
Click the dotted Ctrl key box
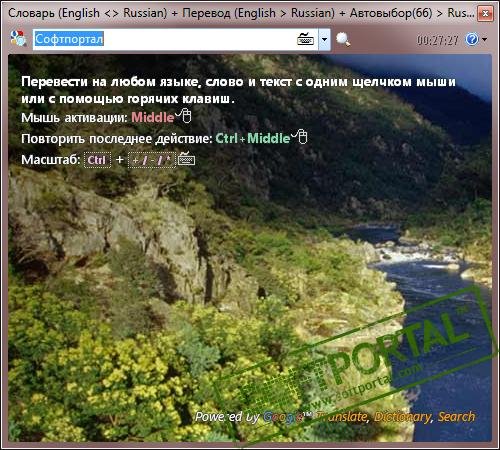pos(97,160)
